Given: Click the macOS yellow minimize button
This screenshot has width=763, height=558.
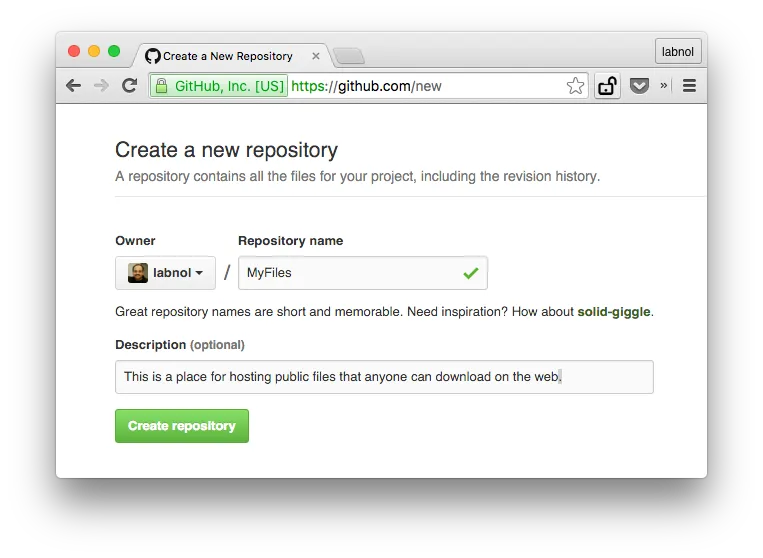Looking at the screenshot, I should coord(94,51).
